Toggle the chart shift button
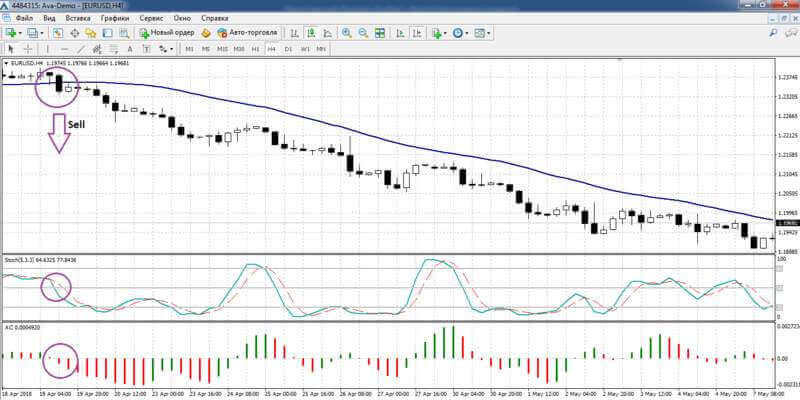This screenshot has width=800, height=400. 417,33
